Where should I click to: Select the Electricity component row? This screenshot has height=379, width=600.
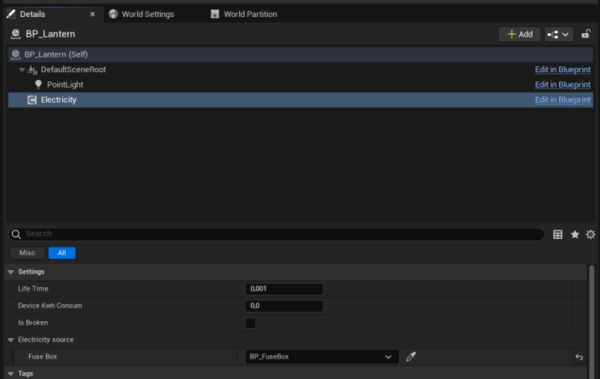[300, 100]
